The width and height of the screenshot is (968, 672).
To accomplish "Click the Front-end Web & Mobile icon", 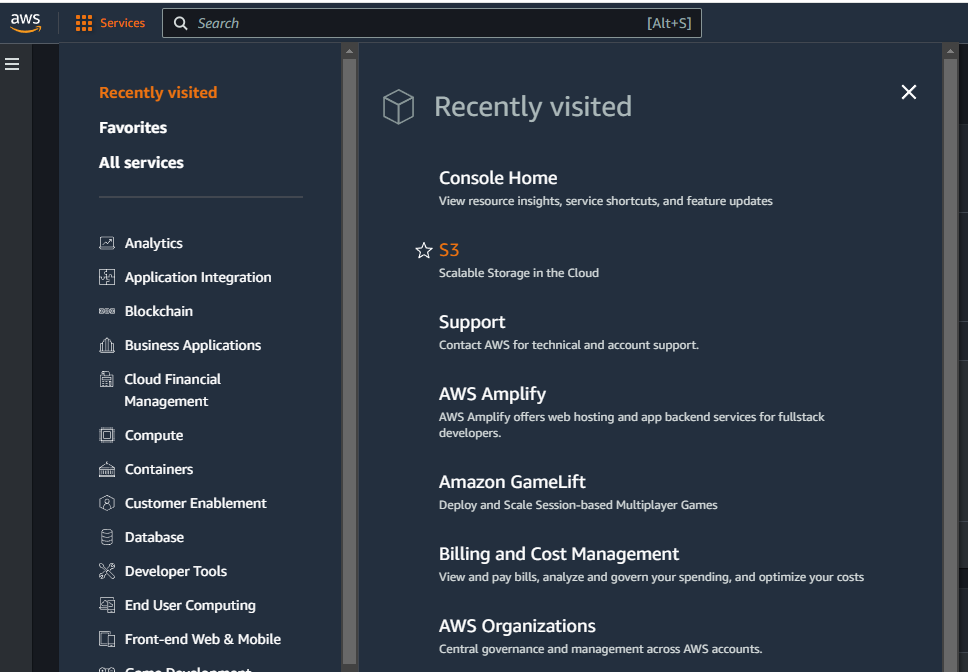I will click(107, 639).
